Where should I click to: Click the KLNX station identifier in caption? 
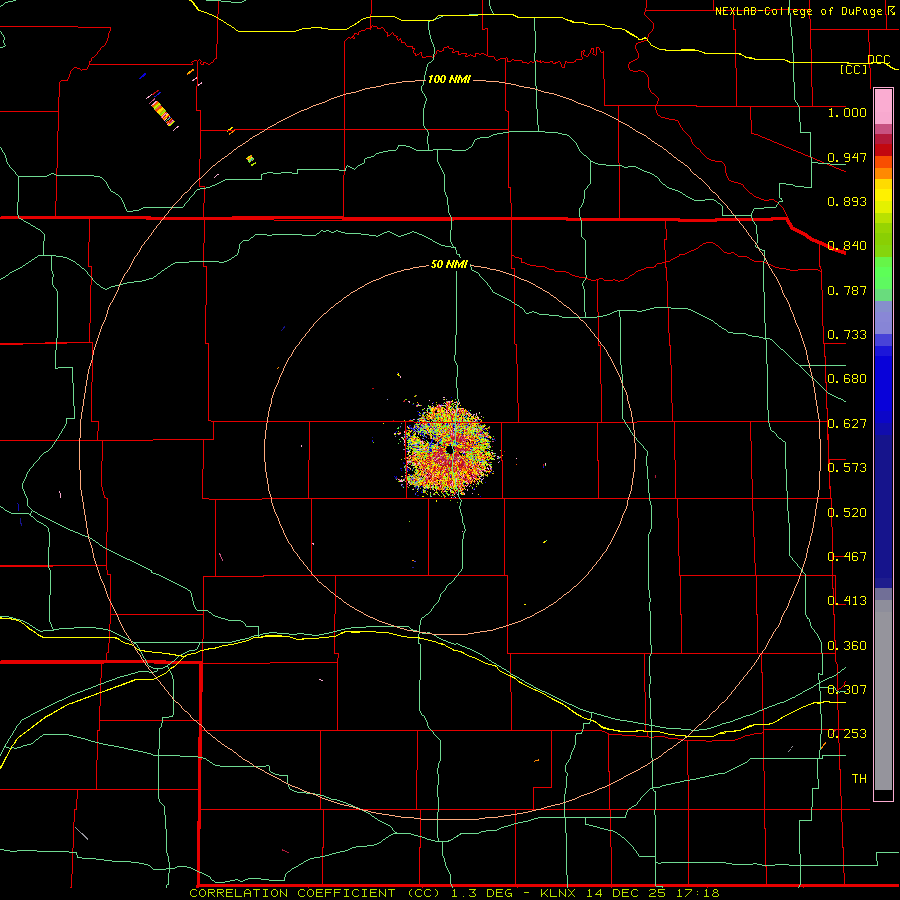click(560, 893)
